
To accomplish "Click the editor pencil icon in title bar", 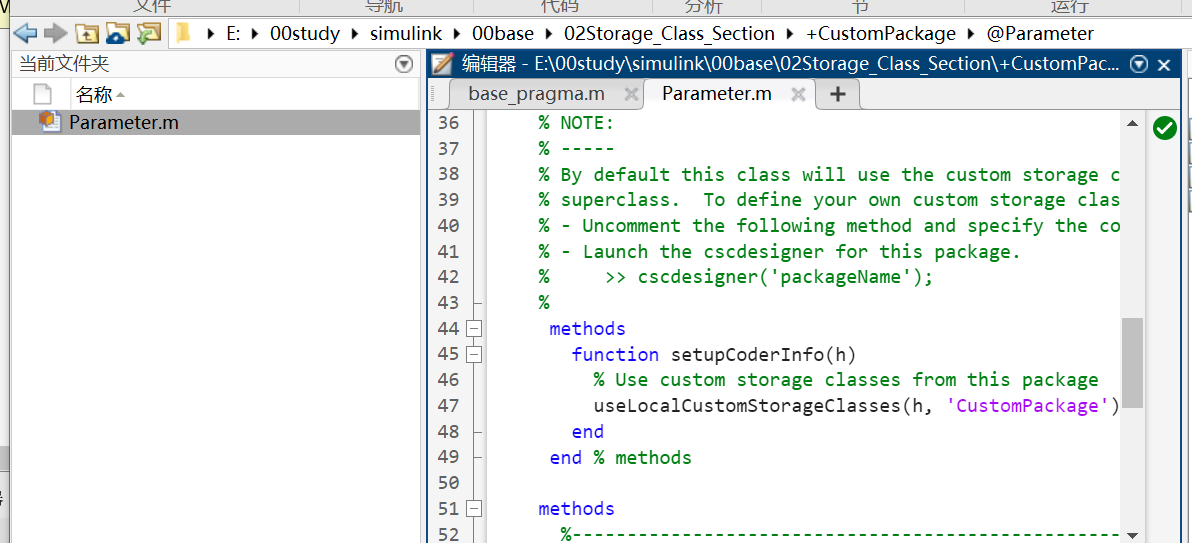I will (x=442, y=64).
